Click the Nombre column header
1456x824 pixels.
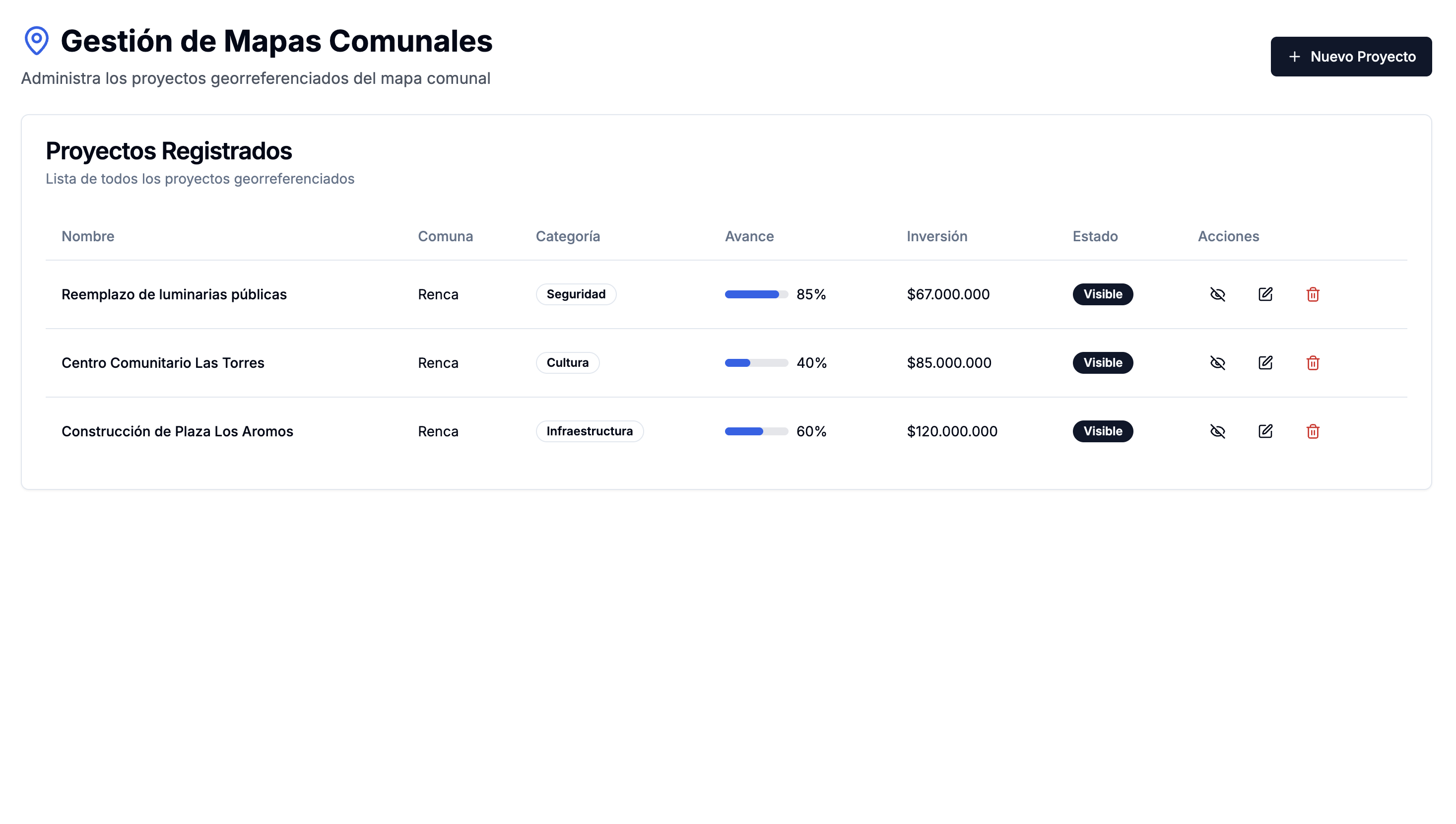tap(88, 237)
